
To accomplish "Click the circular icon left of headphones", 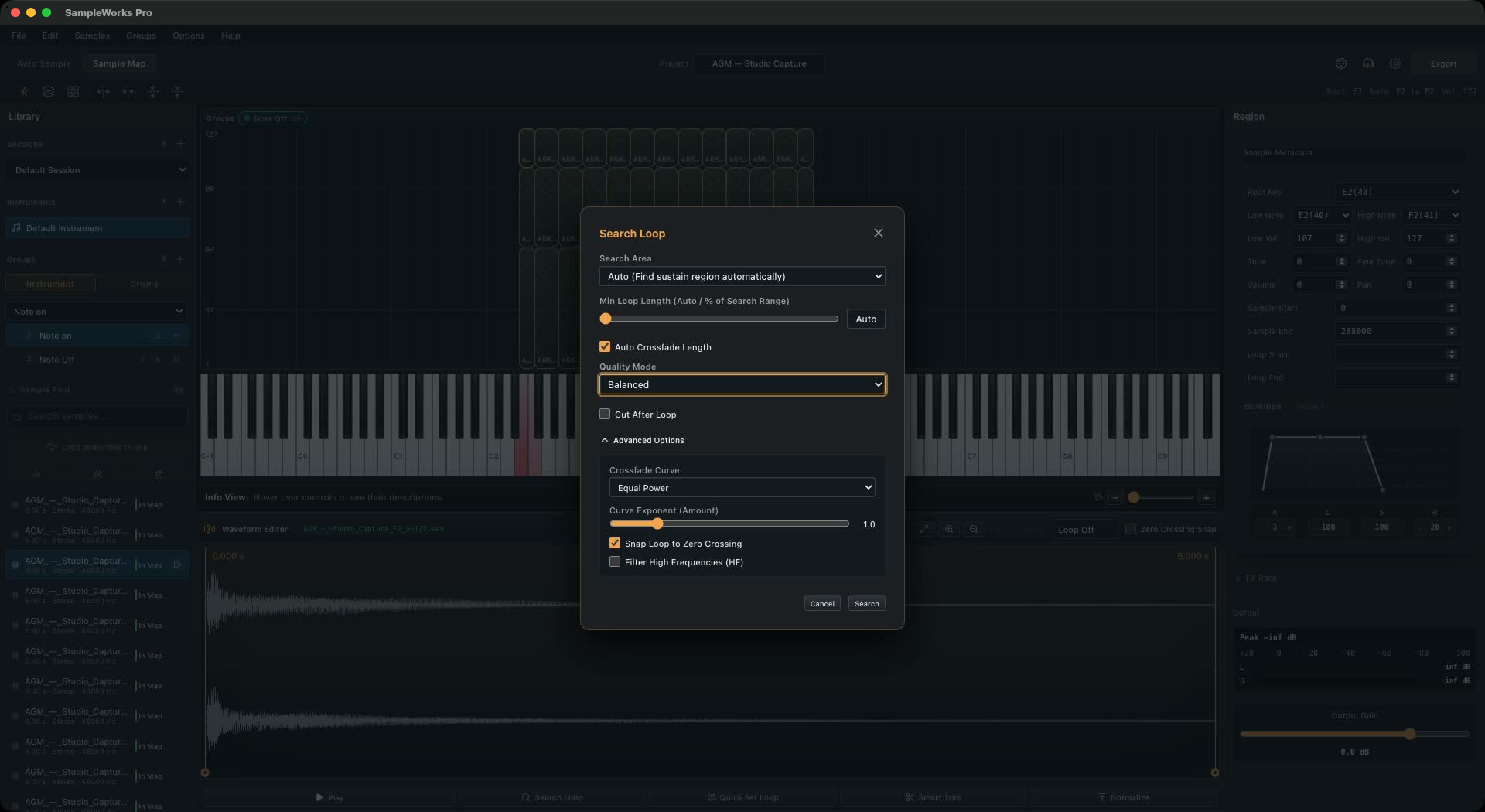I will (x=1341, y=63).
